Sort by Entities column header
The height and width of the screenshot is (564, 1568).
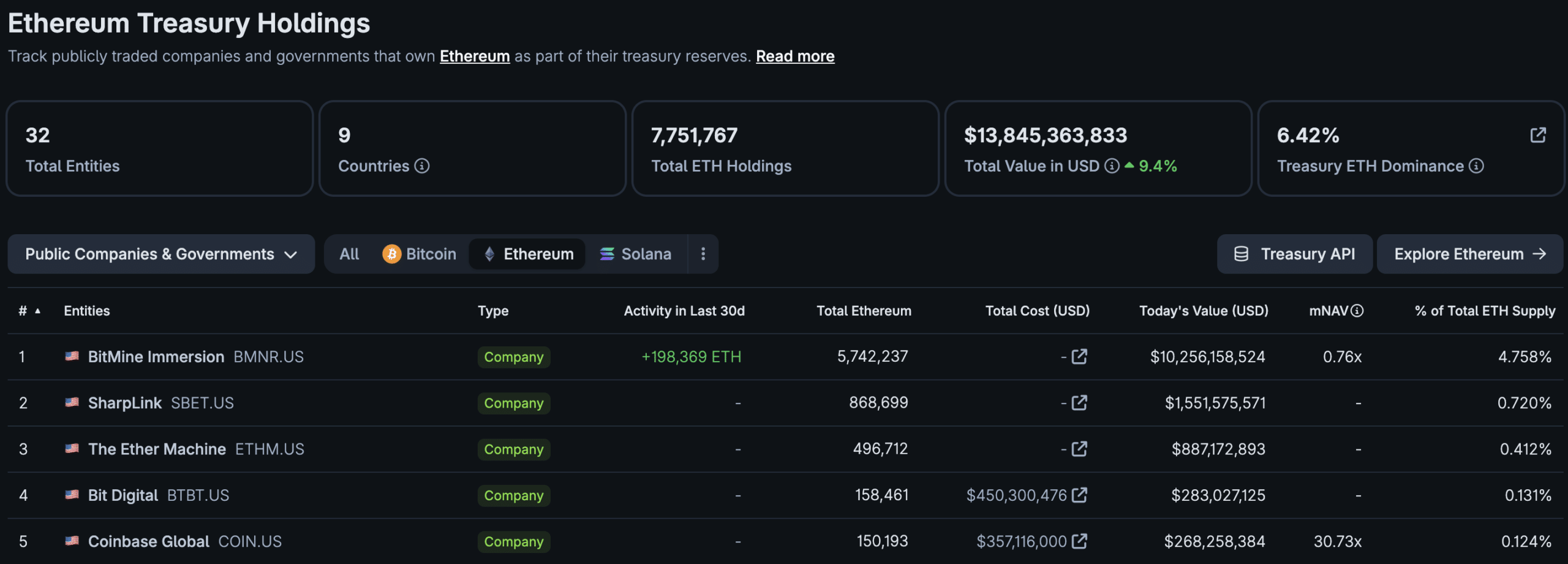pos(87,311)
